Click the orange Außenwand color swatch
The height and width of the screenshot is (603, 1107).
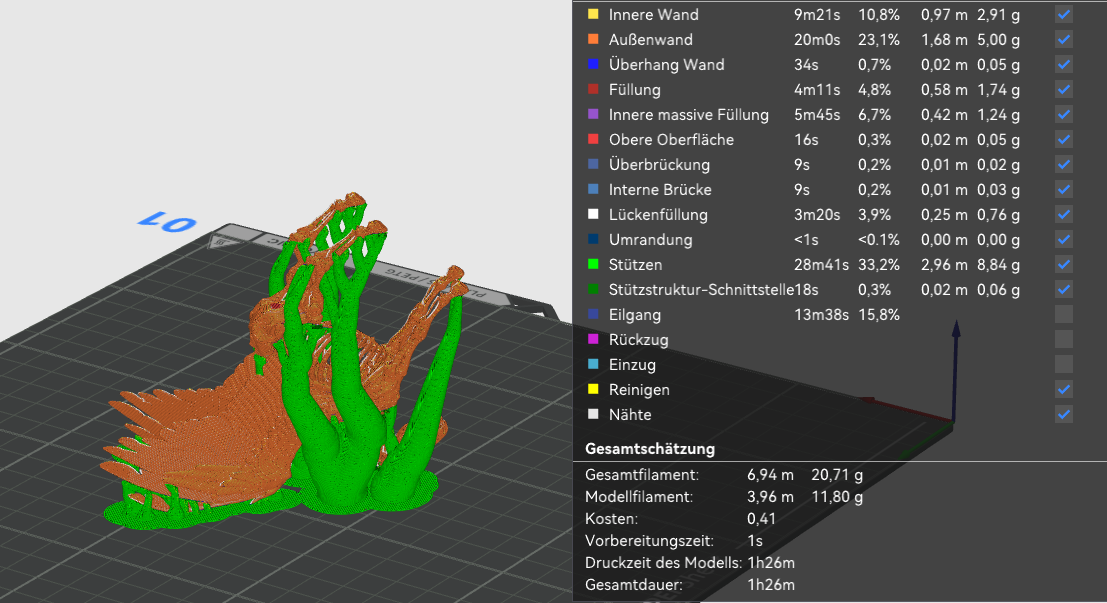593,40
